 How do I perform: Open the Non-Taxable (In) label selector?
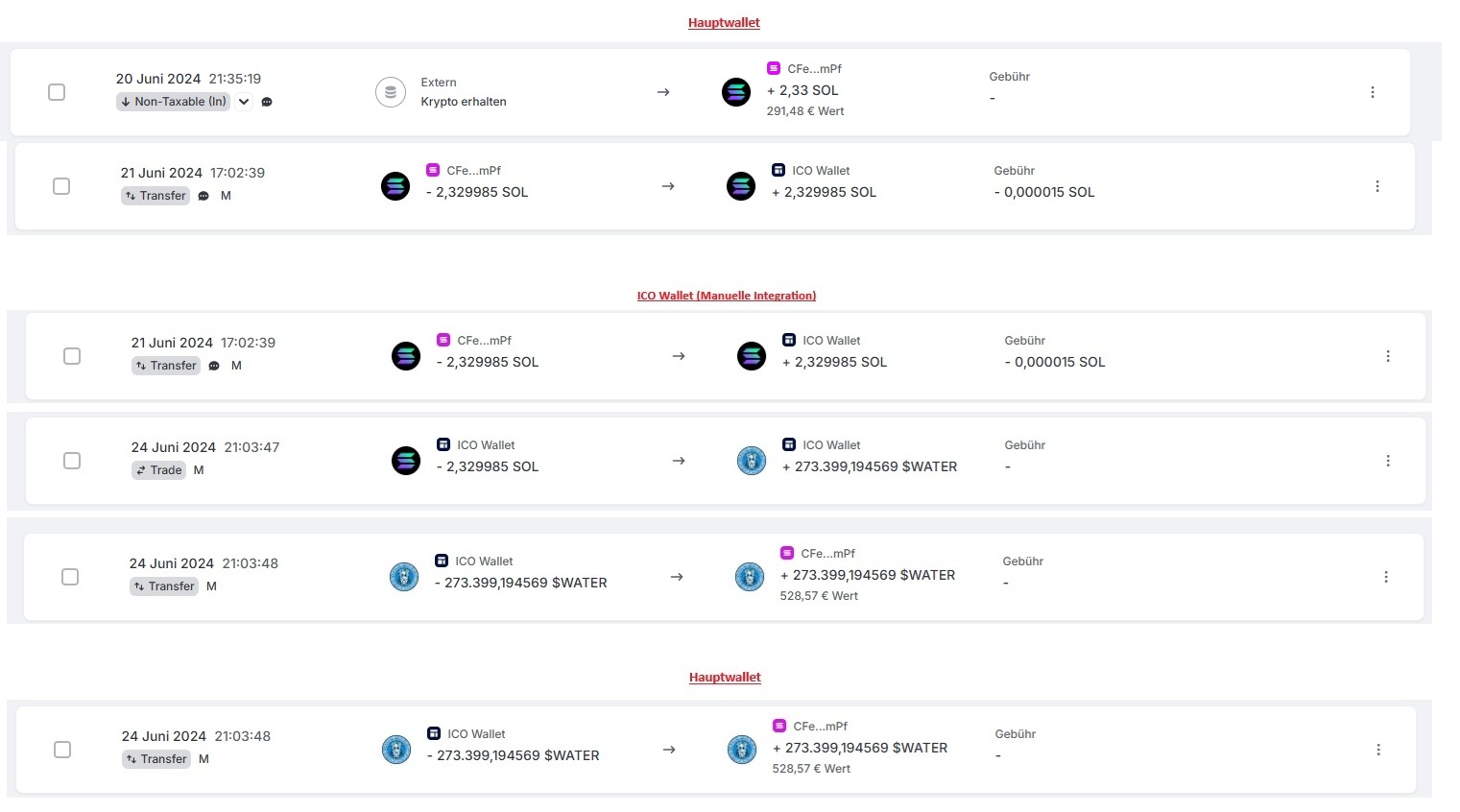173,102
